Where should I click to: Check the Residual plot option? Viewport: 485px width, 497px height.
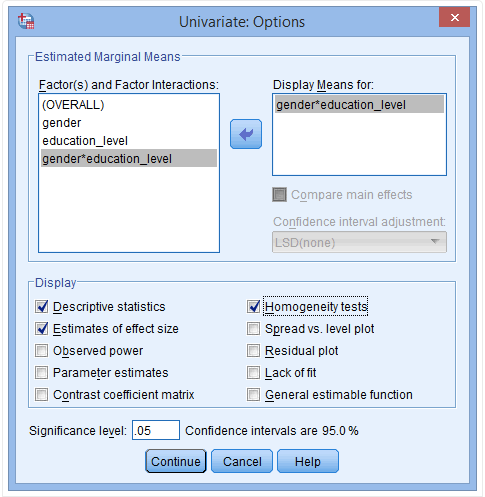254,351
